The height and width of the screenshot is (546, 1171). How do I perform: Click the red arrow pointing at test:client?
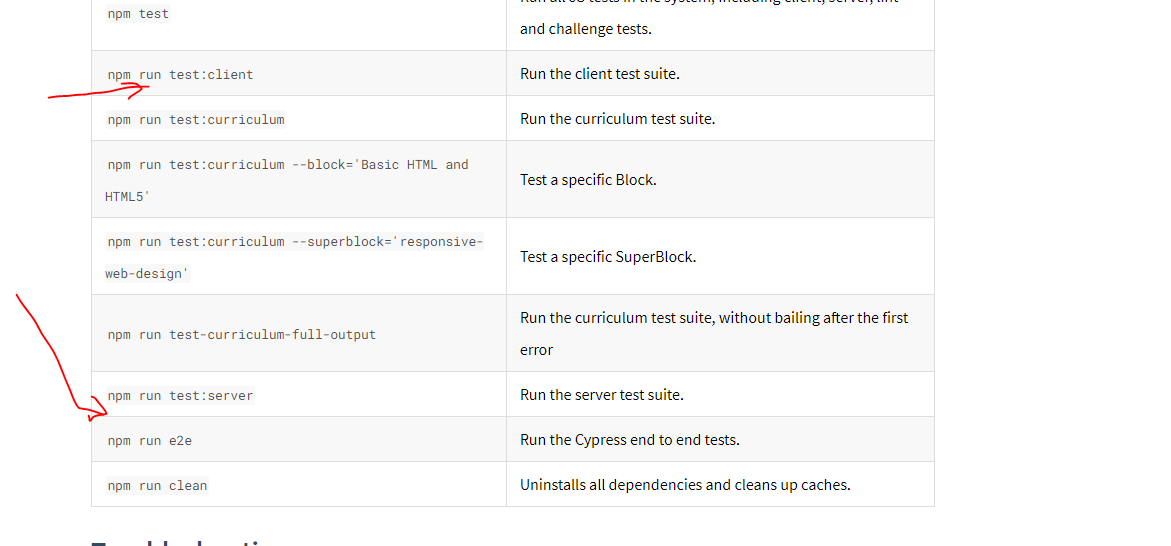99,92
